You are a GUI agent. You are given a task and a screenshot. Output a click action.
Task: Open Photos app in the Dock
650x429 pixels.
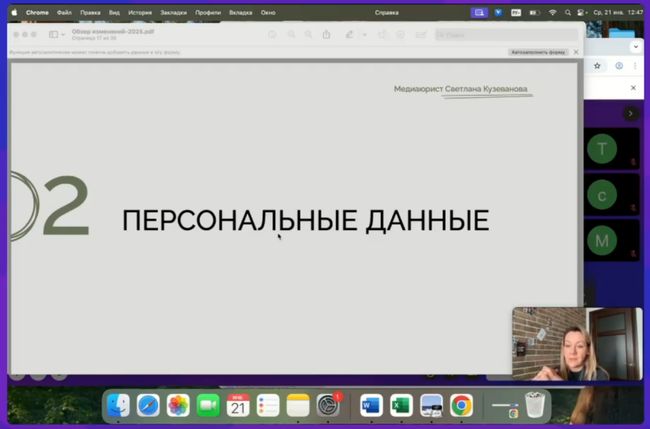[178, 405]
